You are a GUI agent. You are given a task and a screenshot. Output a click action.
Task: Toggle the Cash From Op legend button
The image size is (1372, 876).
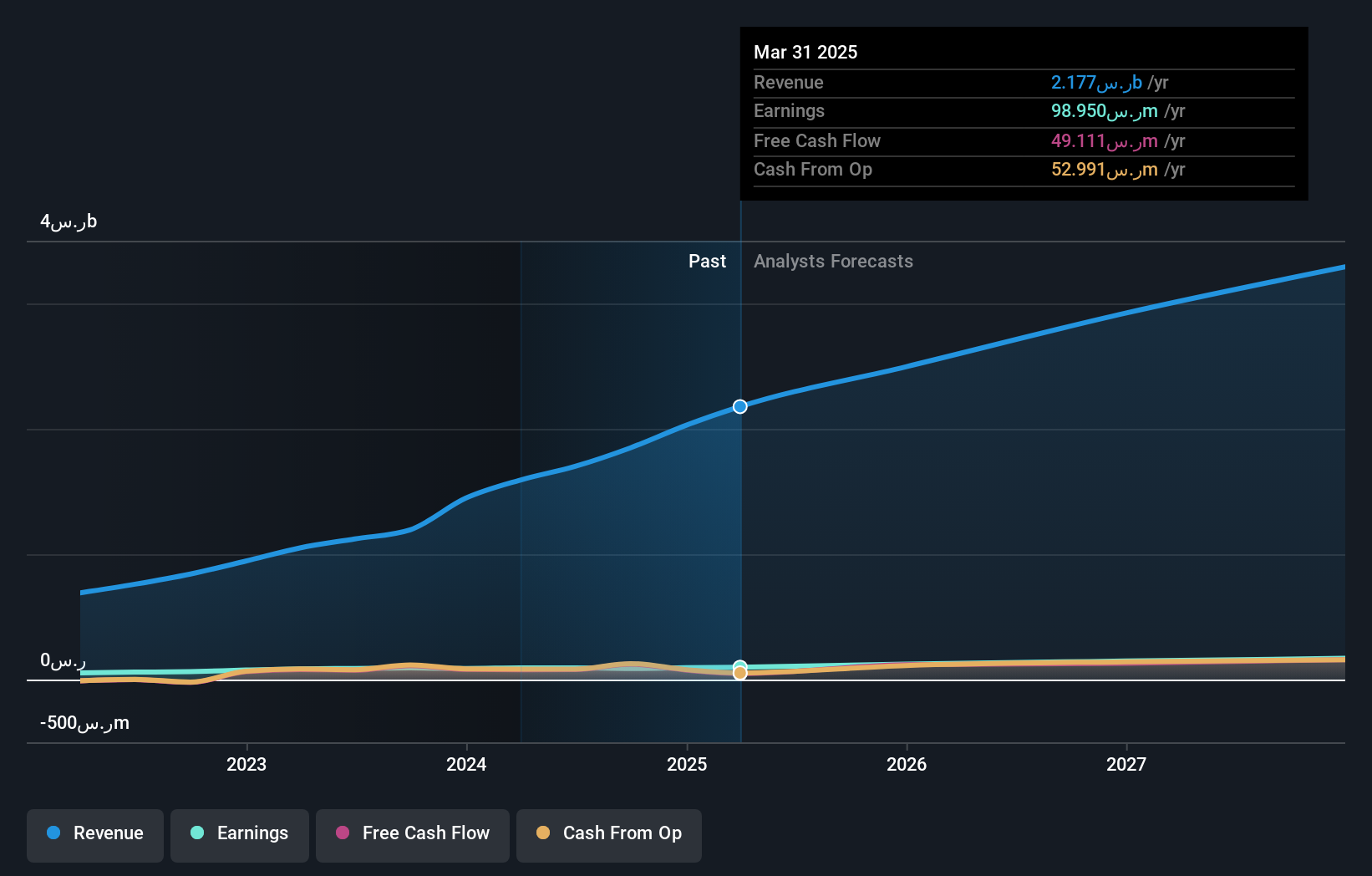[609, 835]
